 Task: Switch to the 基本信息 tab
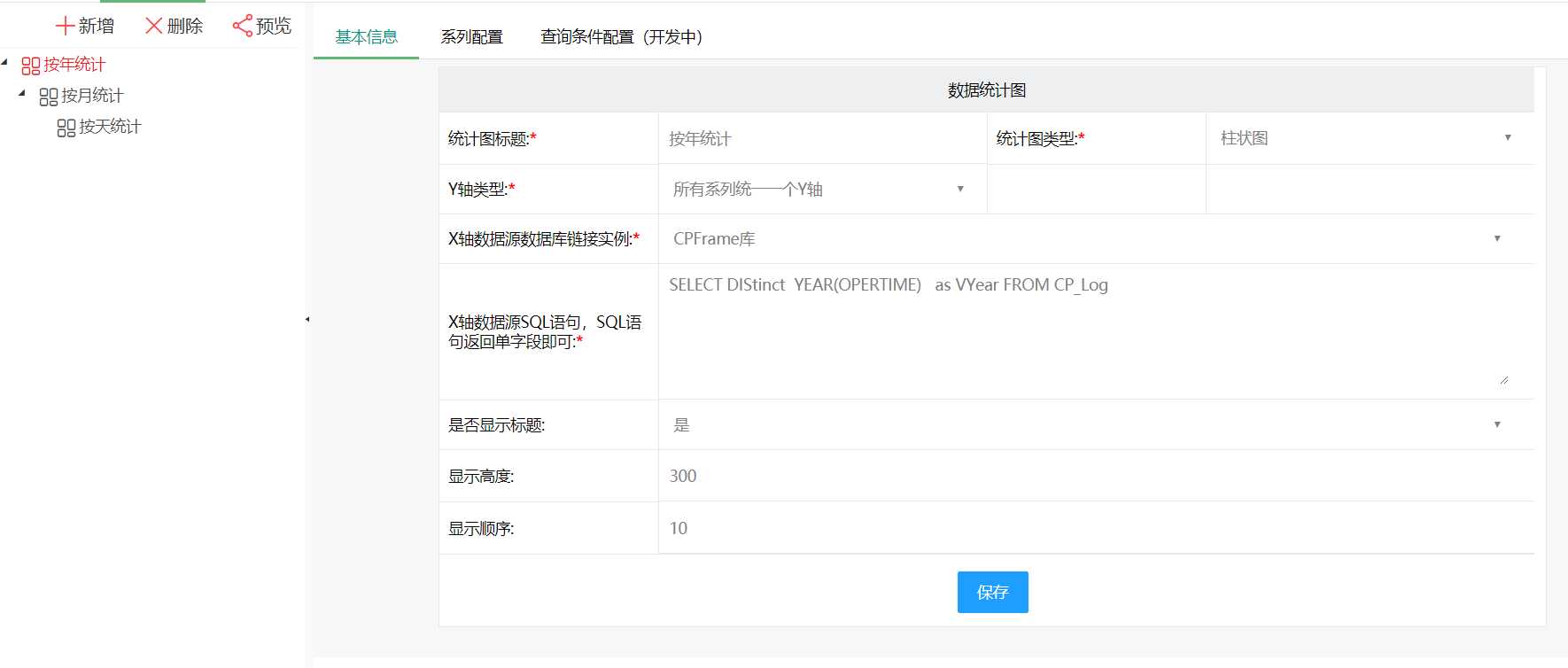click(366, 36)
